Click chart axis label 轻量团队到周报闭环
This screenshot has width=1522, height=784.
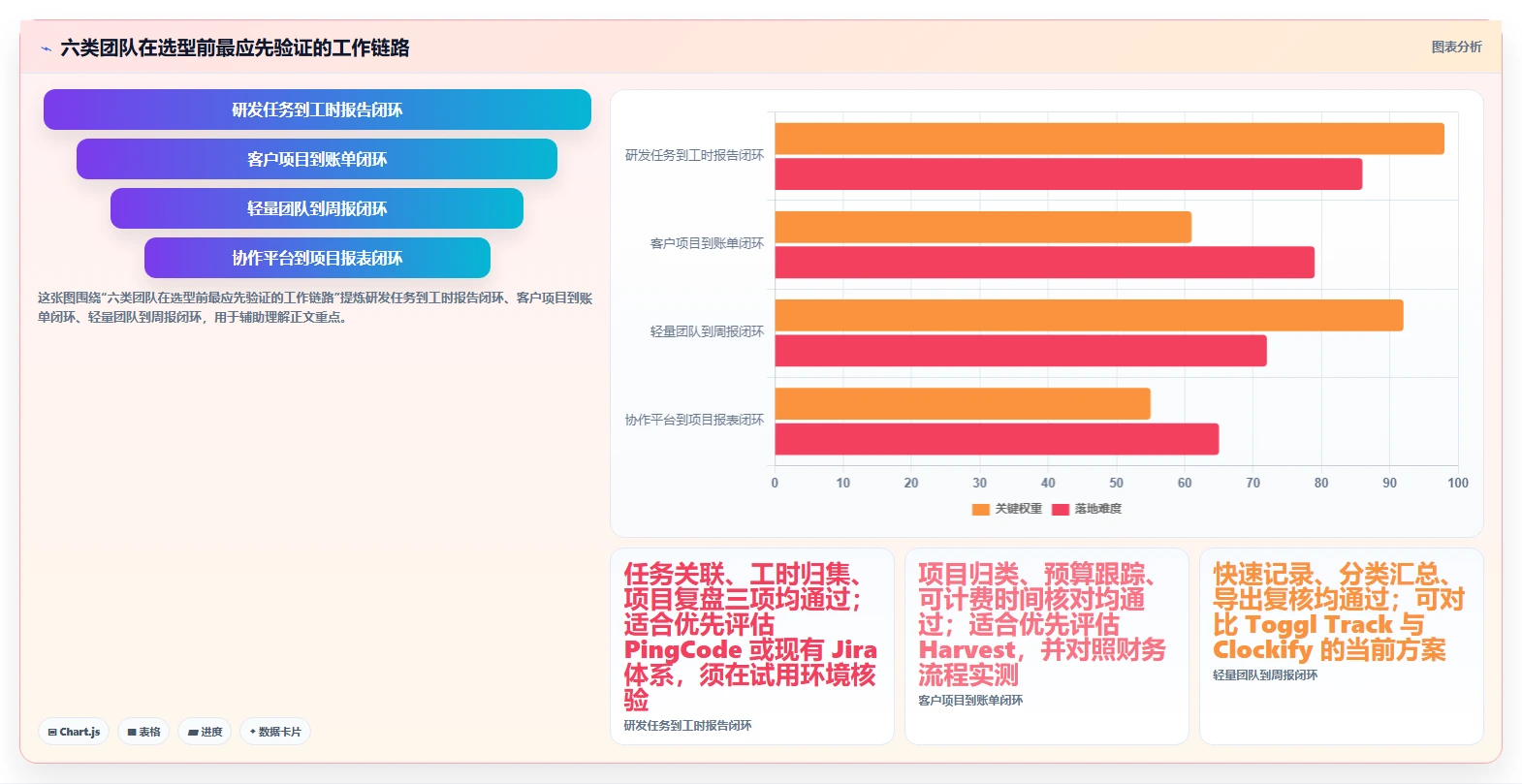coord(707,331)
